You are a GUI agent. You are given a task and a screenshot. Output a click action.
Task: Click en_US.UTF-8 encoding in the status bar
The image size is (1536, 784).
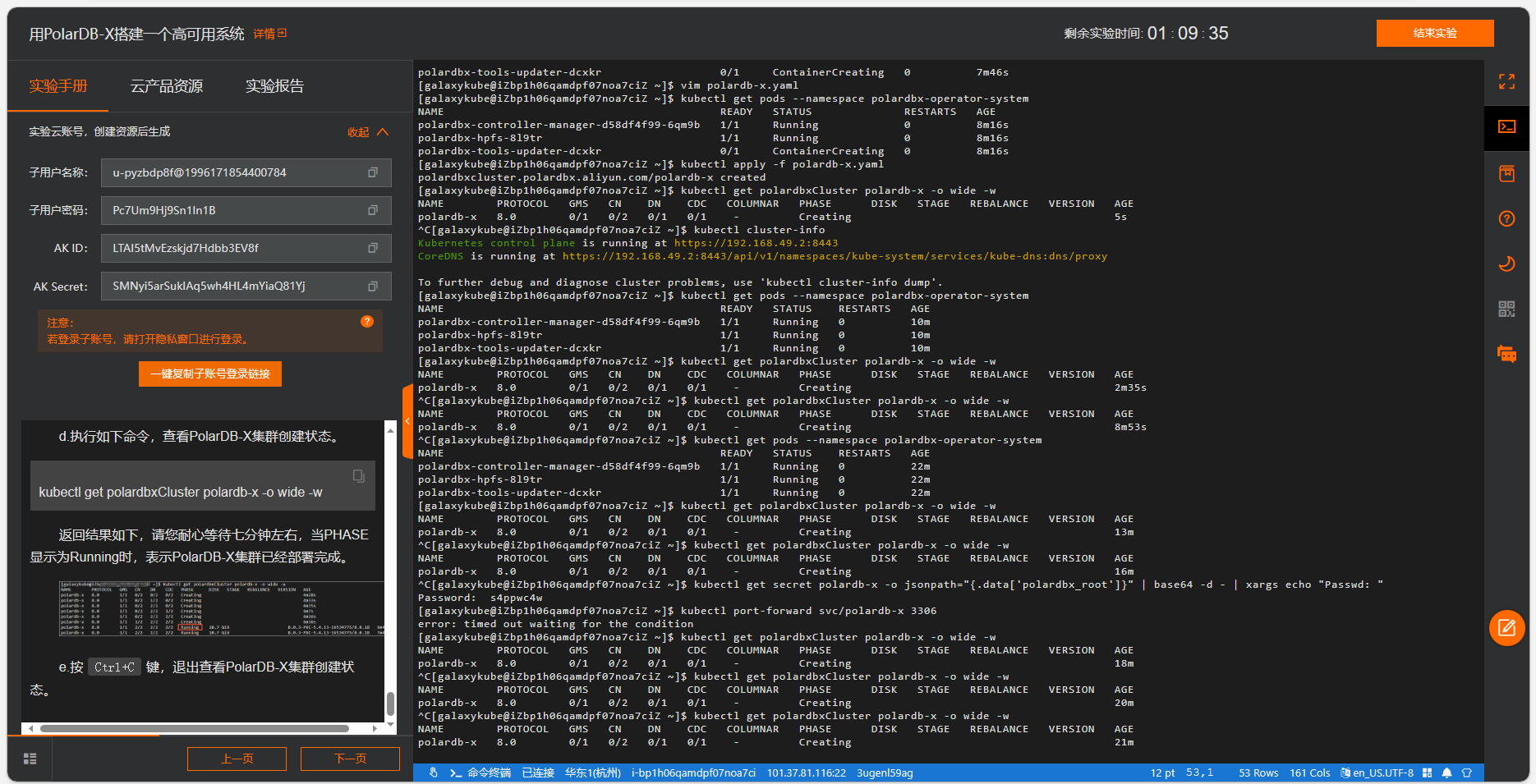point(1383,773)
